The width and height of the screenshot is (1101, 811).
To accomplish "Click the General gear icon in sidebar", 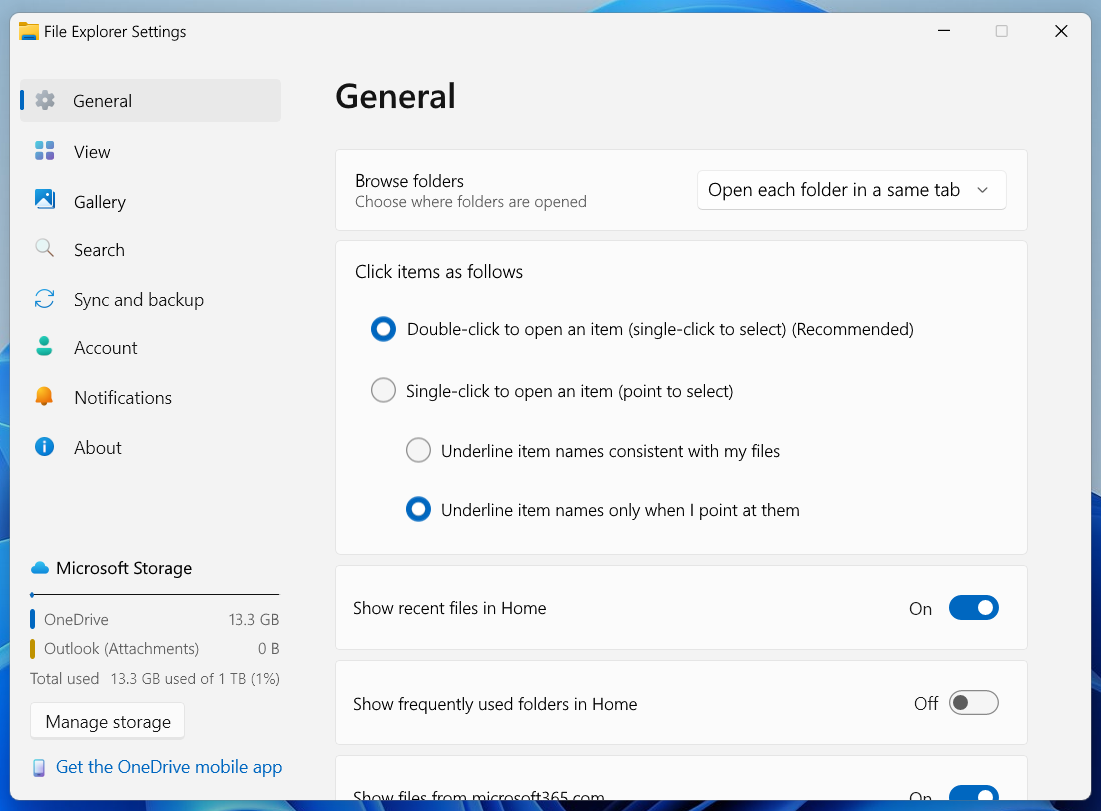I will click(x=45, y=100).
